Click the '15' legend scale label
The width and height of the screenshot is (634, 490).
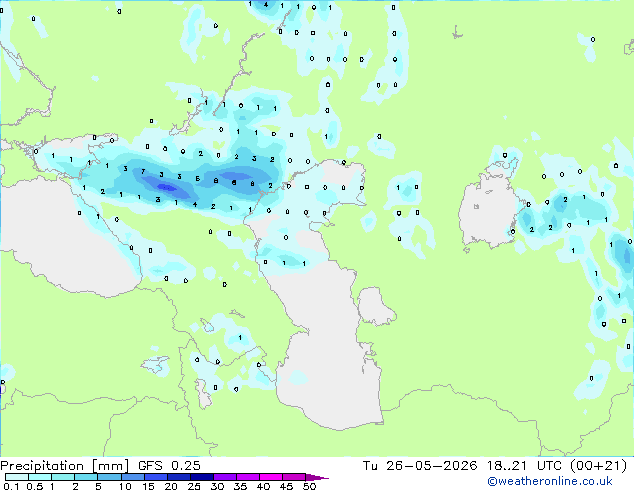pyautogui.click(x=148, y=486)
